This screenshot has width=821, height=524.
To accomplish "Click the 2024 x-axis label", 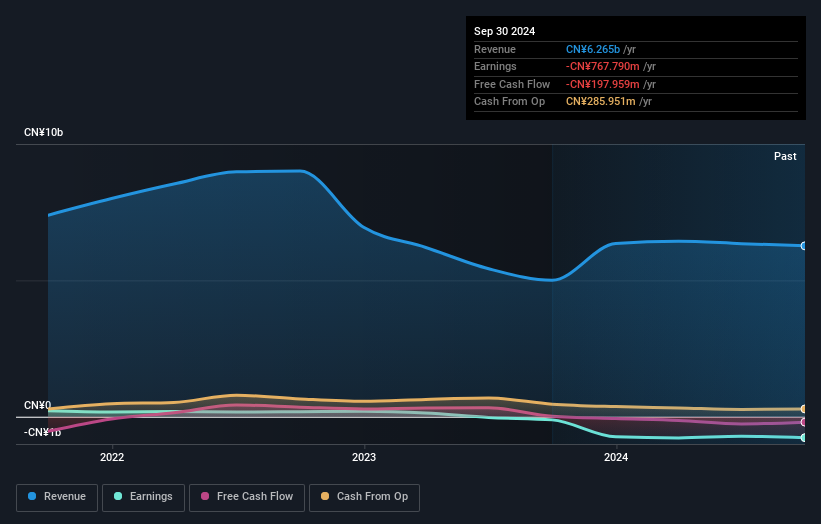I will coord(616,457).
